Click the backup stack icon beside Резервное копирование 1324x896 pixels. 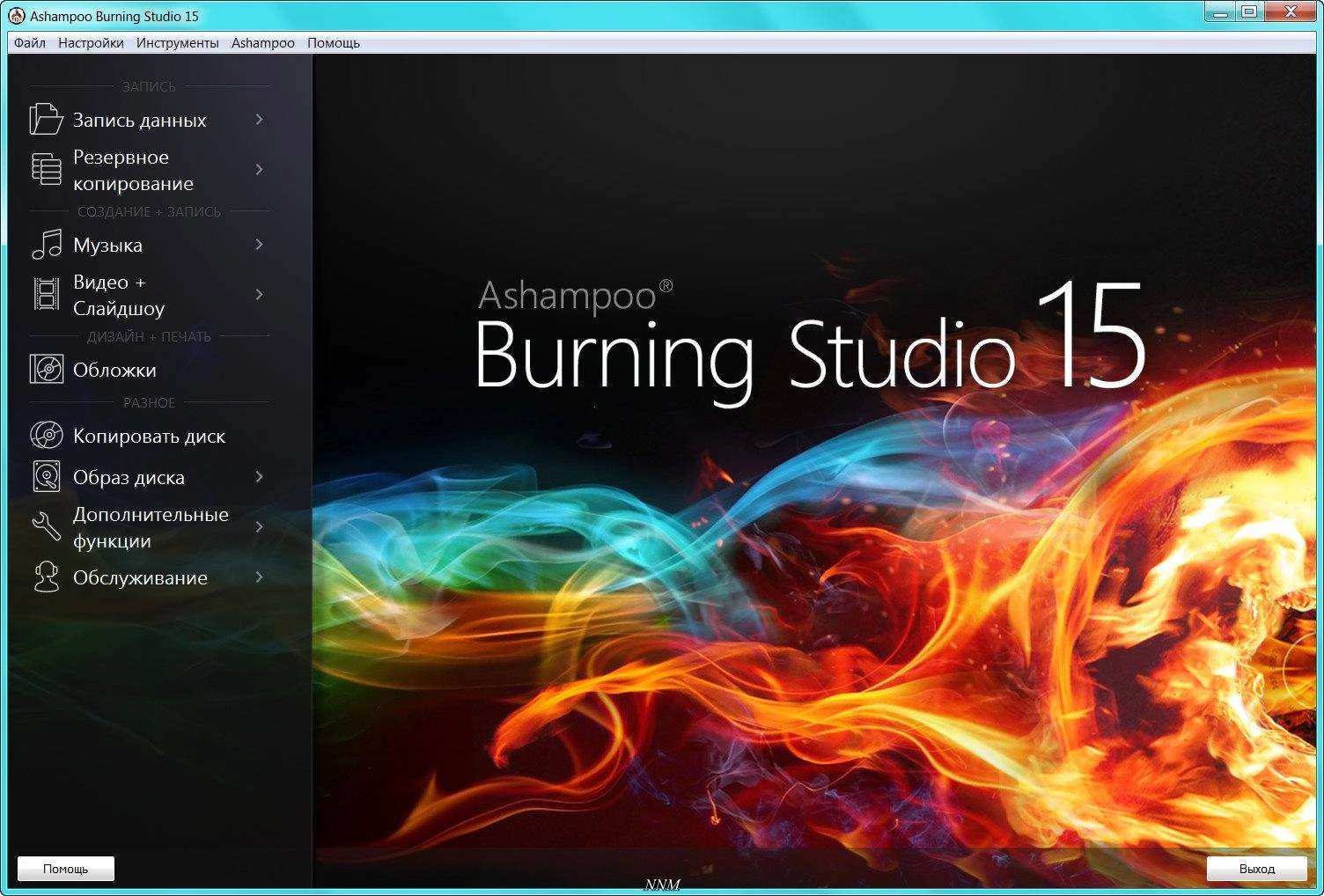coord(46,169)
